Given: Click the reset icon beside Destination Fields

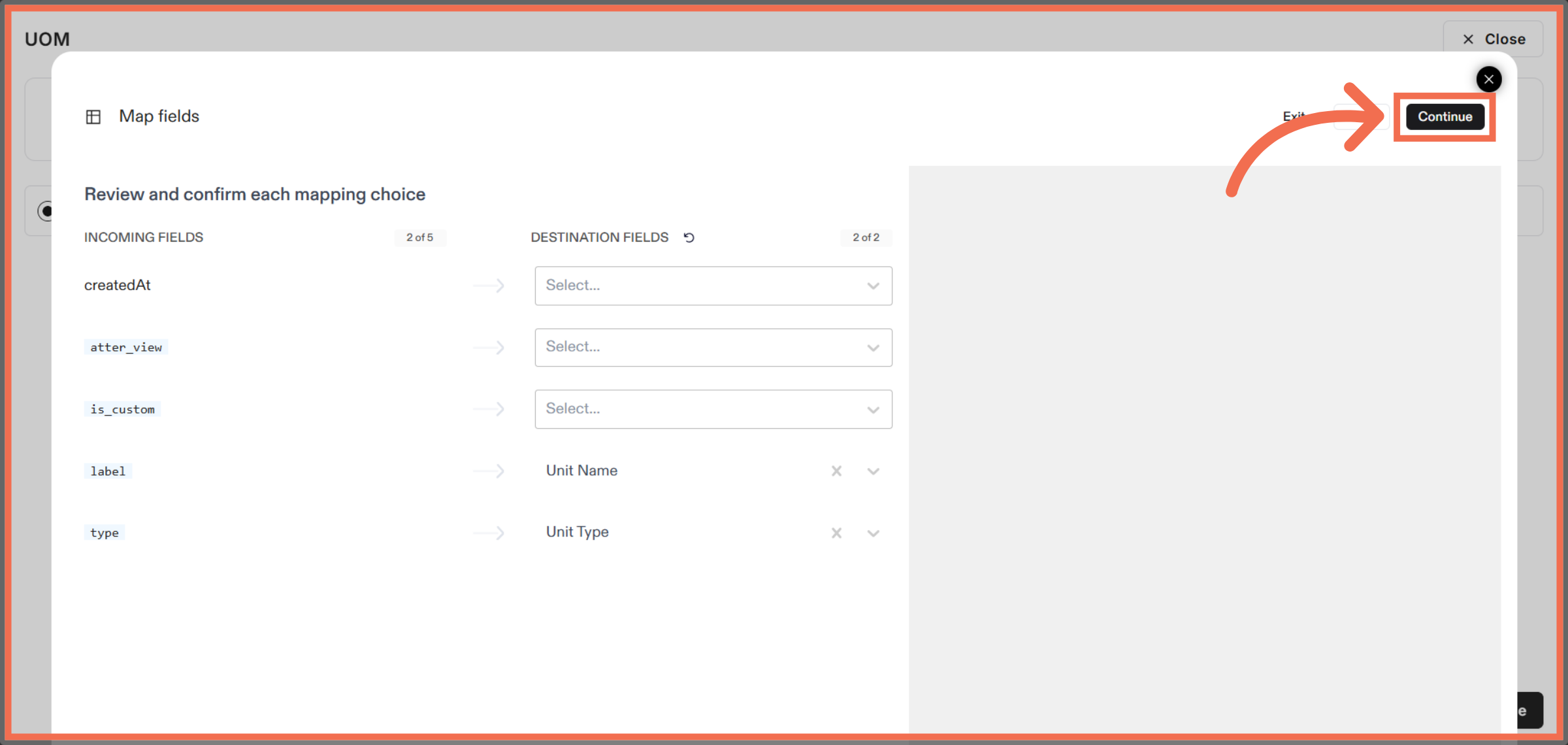Looking at the screenshot, I should pyautogui.click(x=690, y=237).
